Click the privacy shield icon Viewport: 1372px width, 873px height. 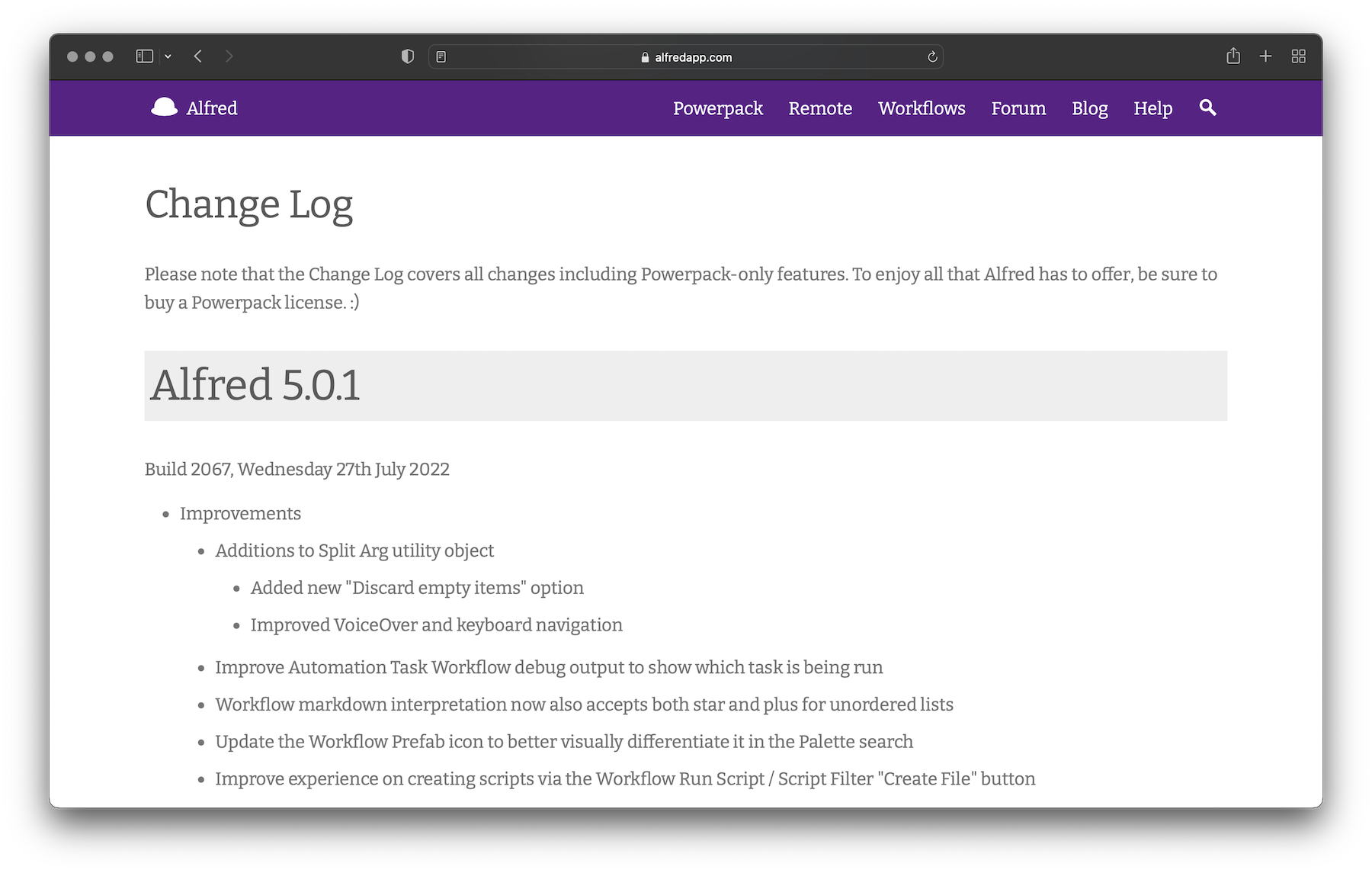pos(408,56)
